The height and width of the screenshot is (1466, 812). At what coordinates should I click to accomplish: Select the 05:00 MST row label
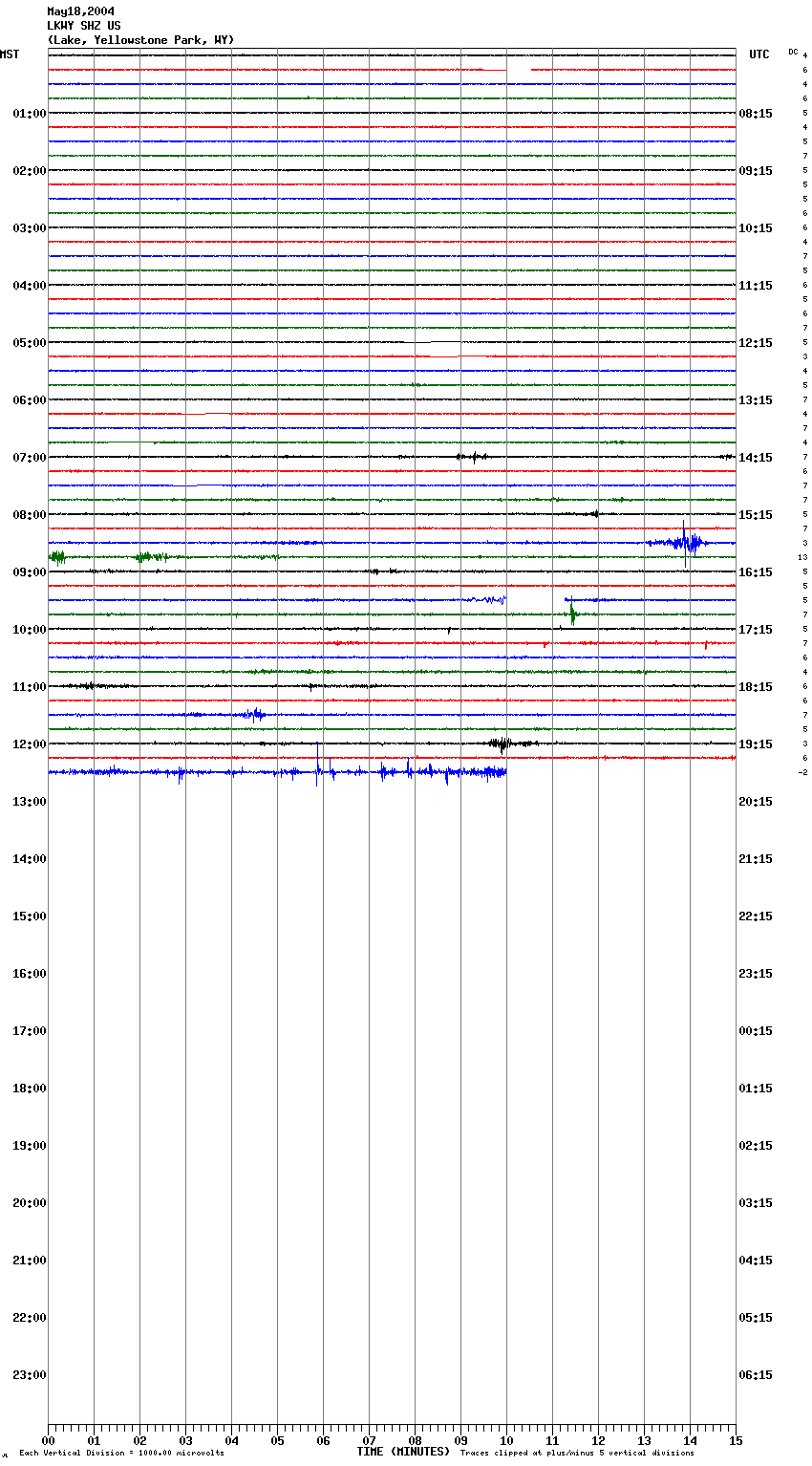(x=30, y=343)
